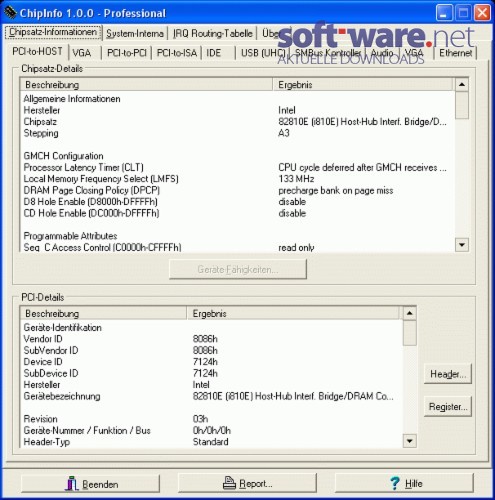
Task: Select the Revision row
Action: coord(211,419)
